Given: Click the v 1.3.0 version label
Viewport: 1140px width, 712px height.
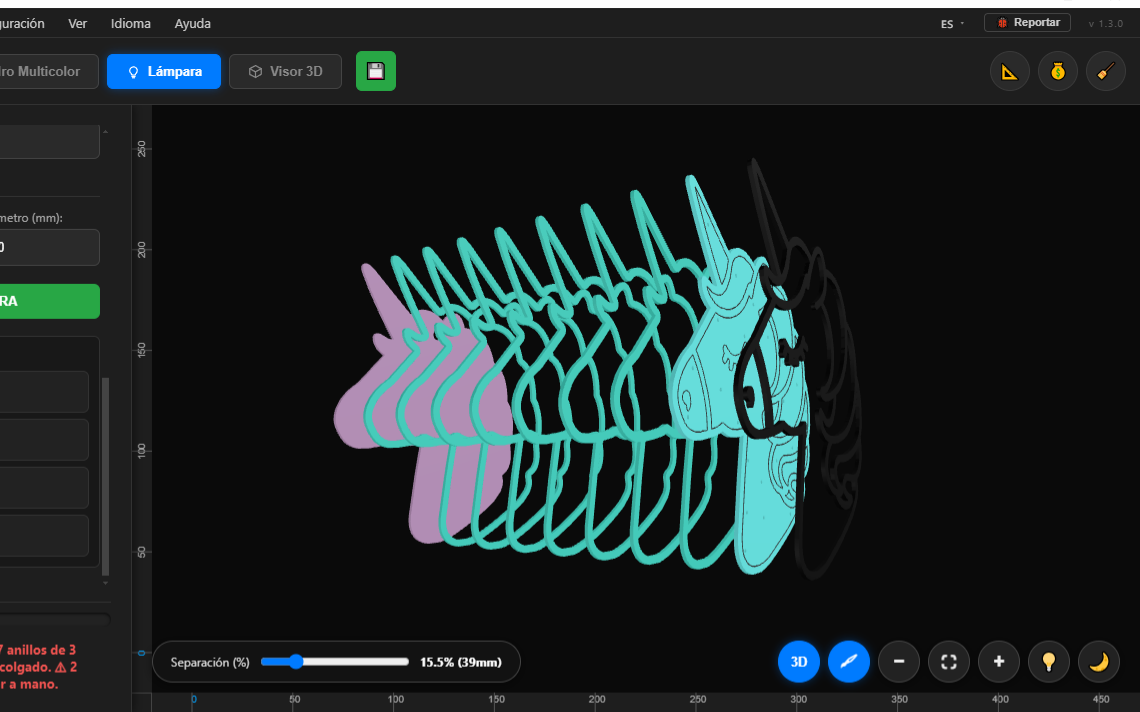Looking at the screenshot, I should click(x=1105, y=23).
